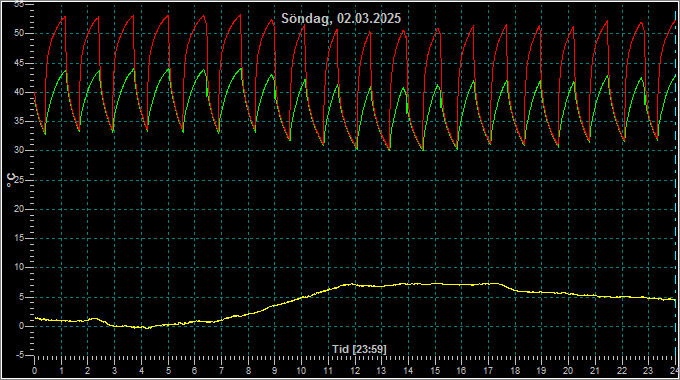Click hour 15 on the time axis
The image size is (680, 380).
coord(435,371)
